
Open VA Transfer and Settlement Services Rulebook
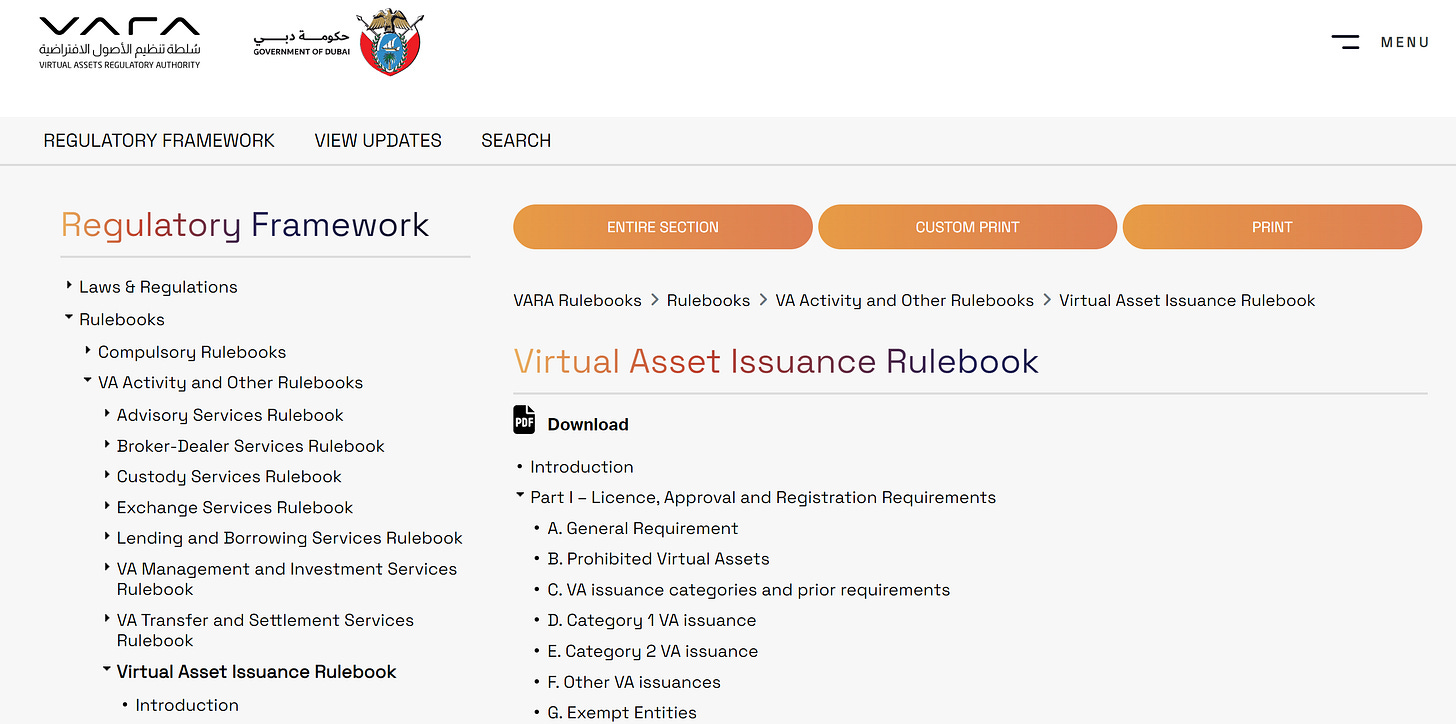tap(265, 630)
